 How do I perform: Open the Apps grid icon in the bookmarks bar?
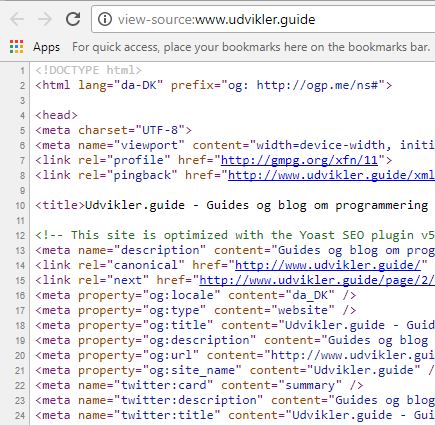pyautogui.click(x=16, y=47)
